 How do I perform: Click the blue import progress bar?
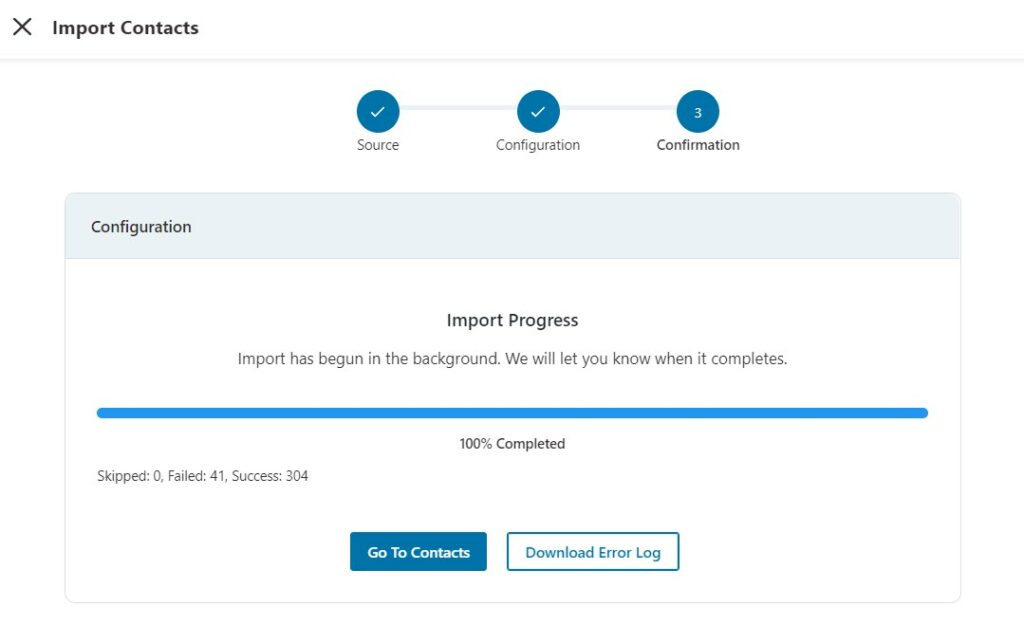click(x=512, y=413)
